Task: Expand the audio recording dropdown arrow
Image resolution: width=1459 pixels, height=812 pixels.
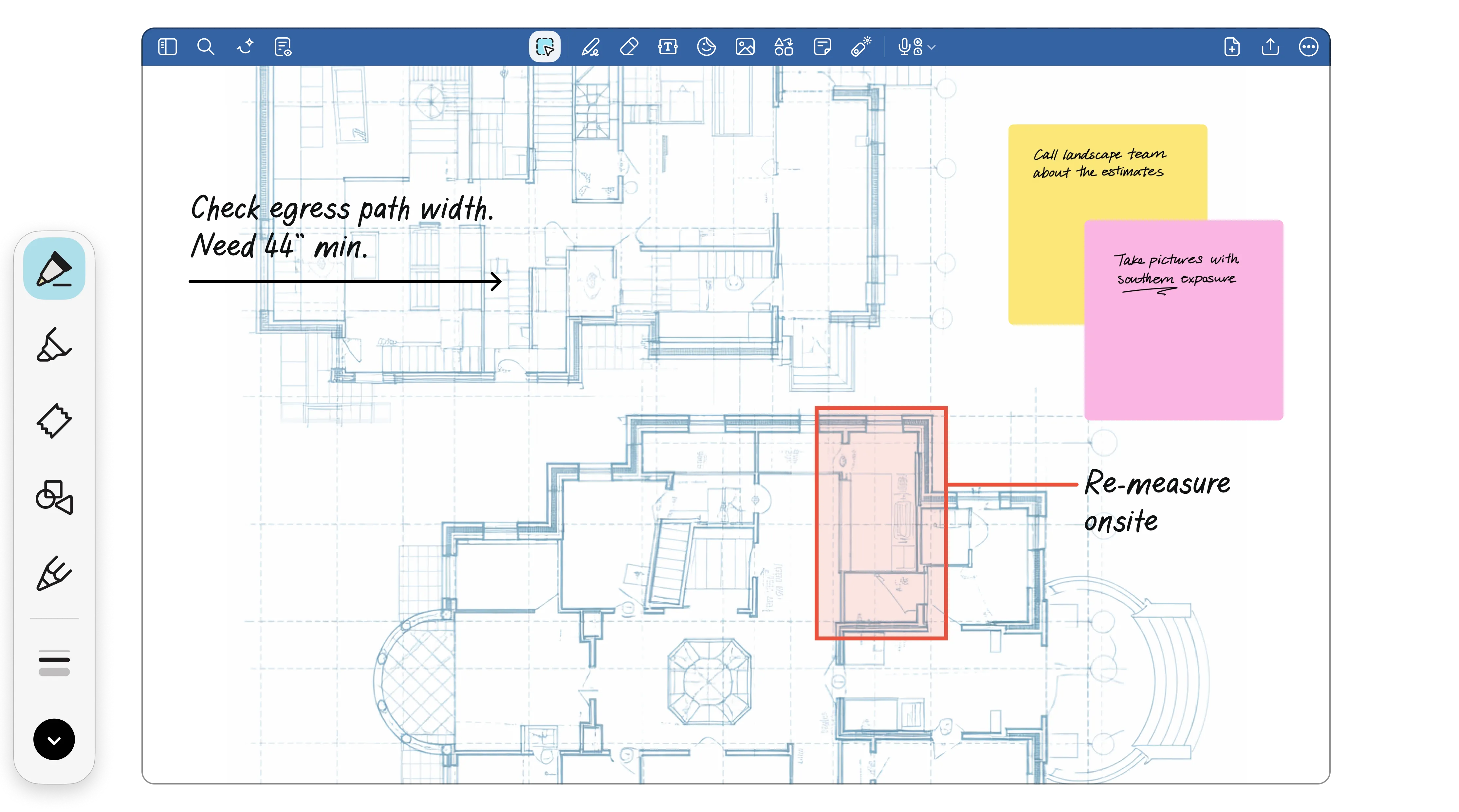Action: pos(932,47)
